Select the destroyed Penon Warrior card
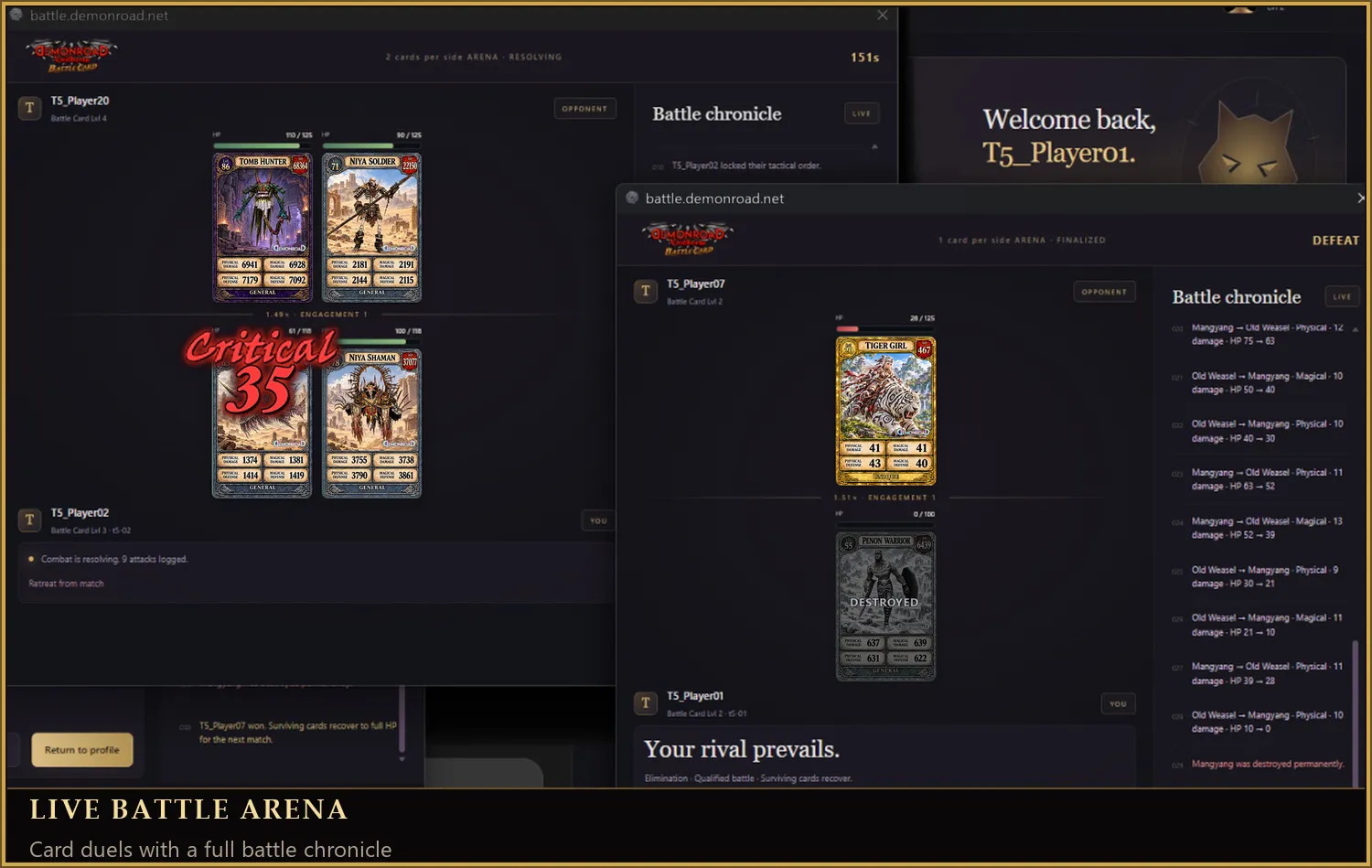 point(885,606)
